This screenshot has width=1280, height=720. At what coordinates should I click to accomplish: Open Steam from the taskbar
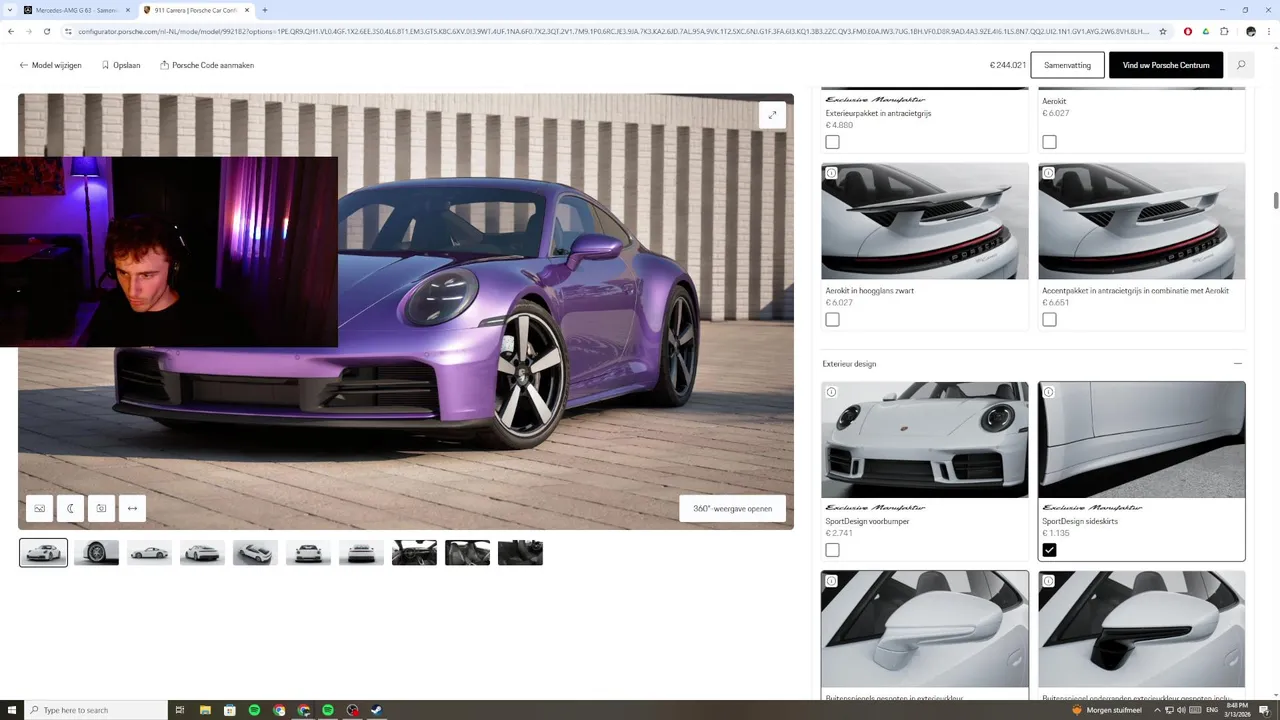377,710
